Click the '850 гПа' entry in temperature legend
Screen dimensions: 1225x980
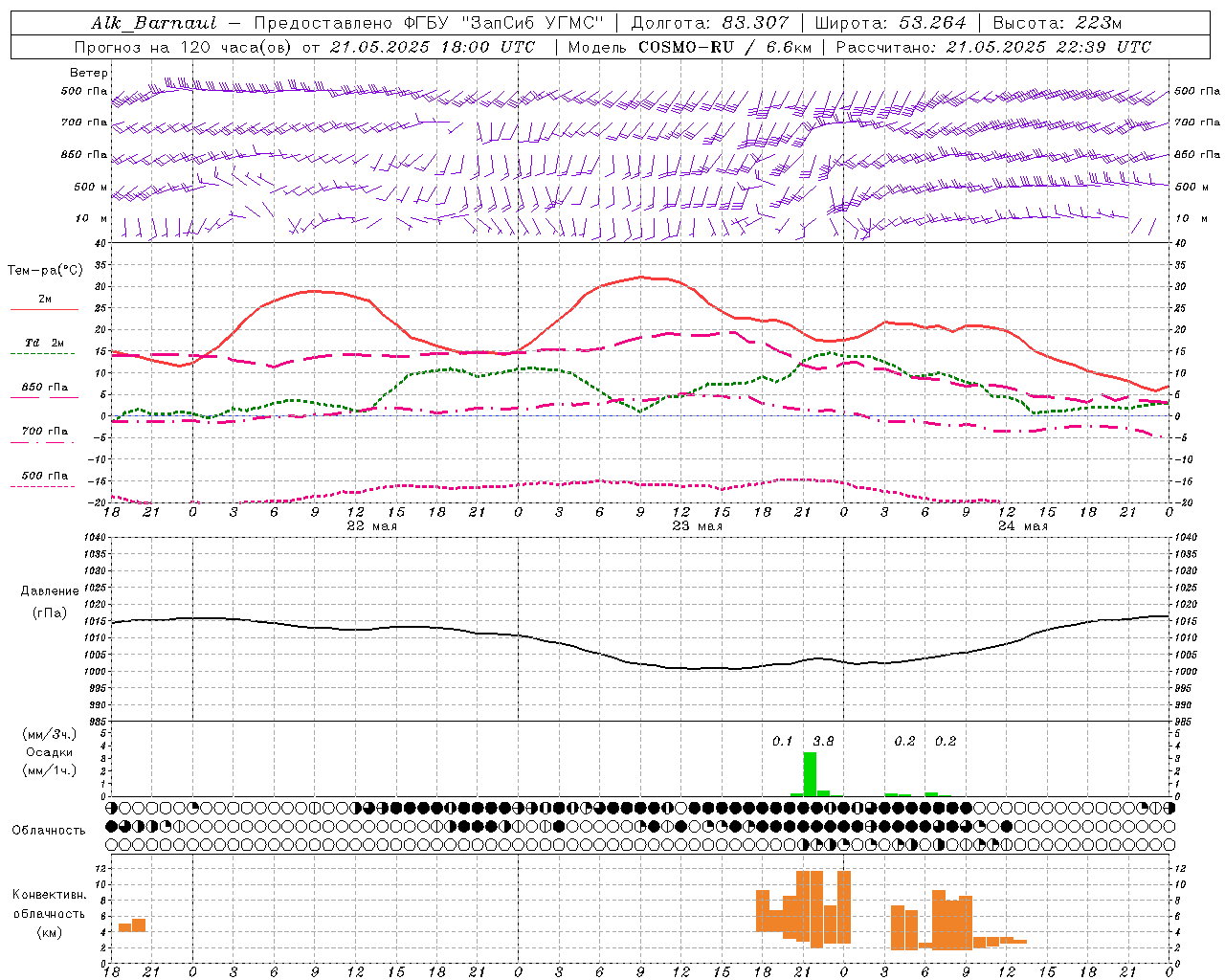(x=45, y=388)
